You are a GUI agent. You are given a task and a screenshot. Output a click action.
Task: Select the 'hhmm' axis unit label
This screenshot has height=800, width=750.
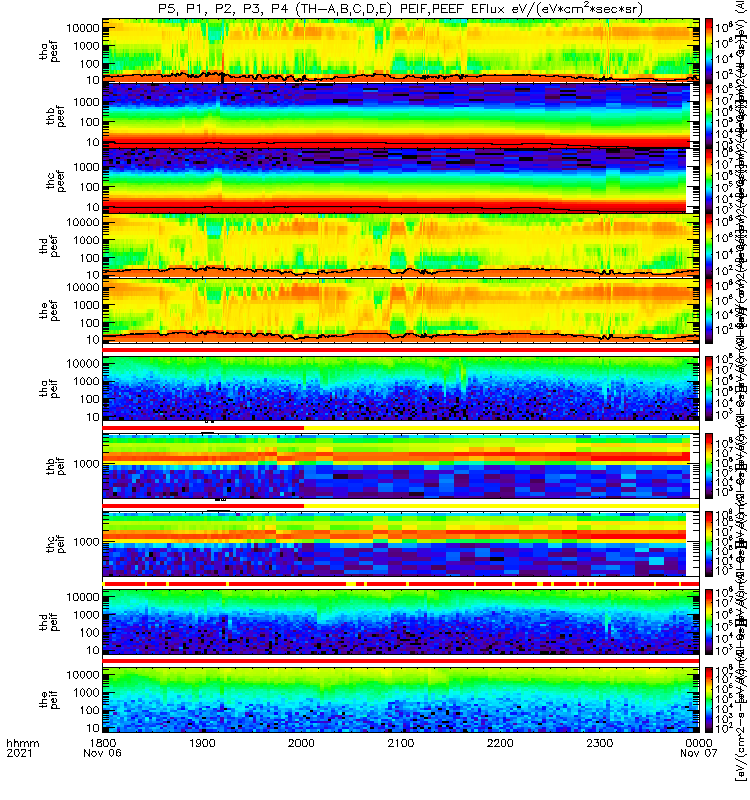pyautogui.click(x=22, y=743)
